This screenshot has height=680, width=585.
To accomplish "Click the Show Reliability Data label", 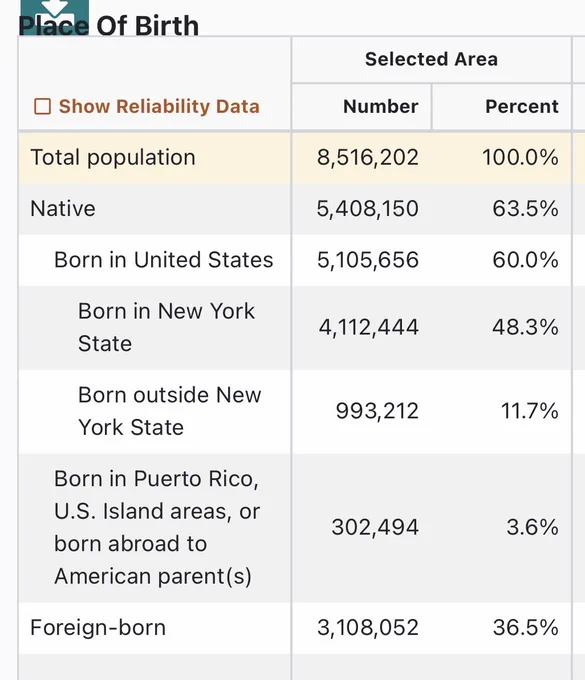I will (159, 106).
